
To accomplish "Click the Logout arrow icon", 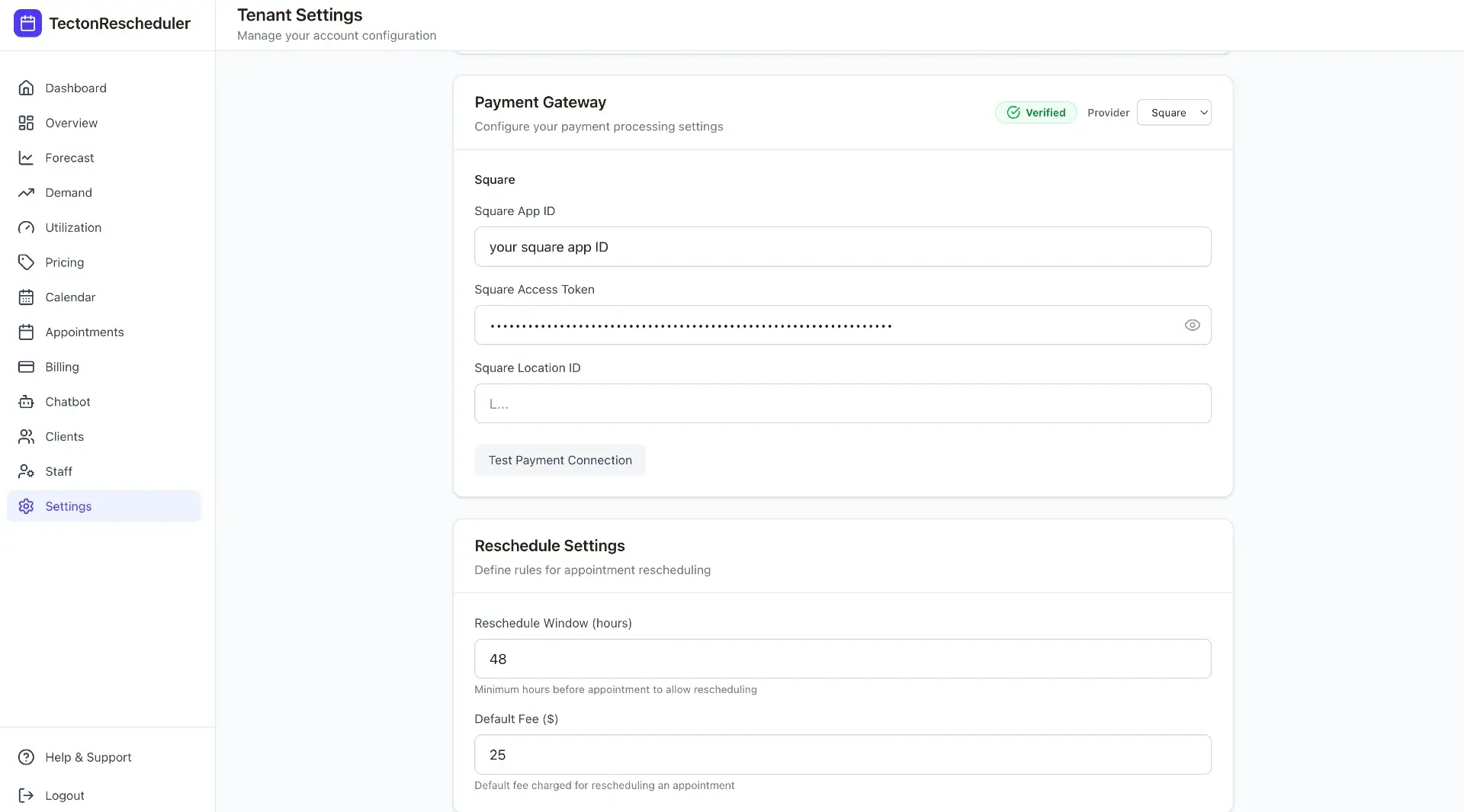I will [x=26, y=795].
